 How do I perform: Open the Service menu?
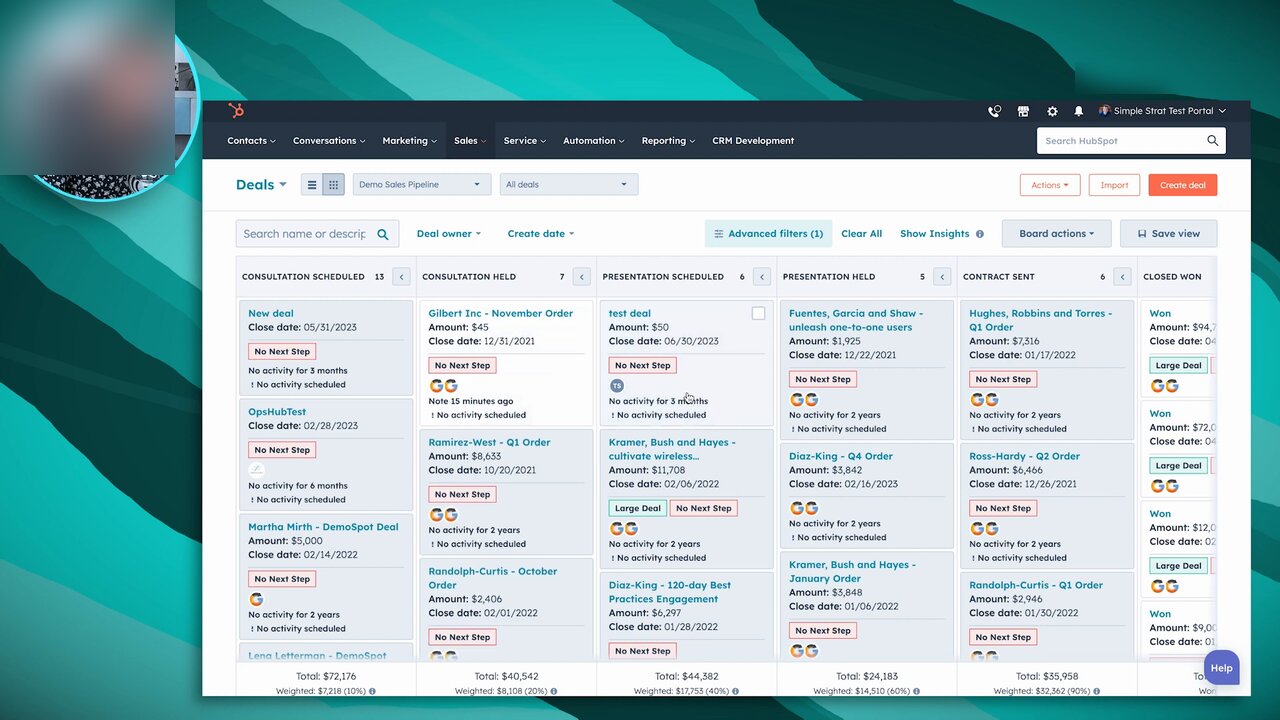(x=525, y=141)
